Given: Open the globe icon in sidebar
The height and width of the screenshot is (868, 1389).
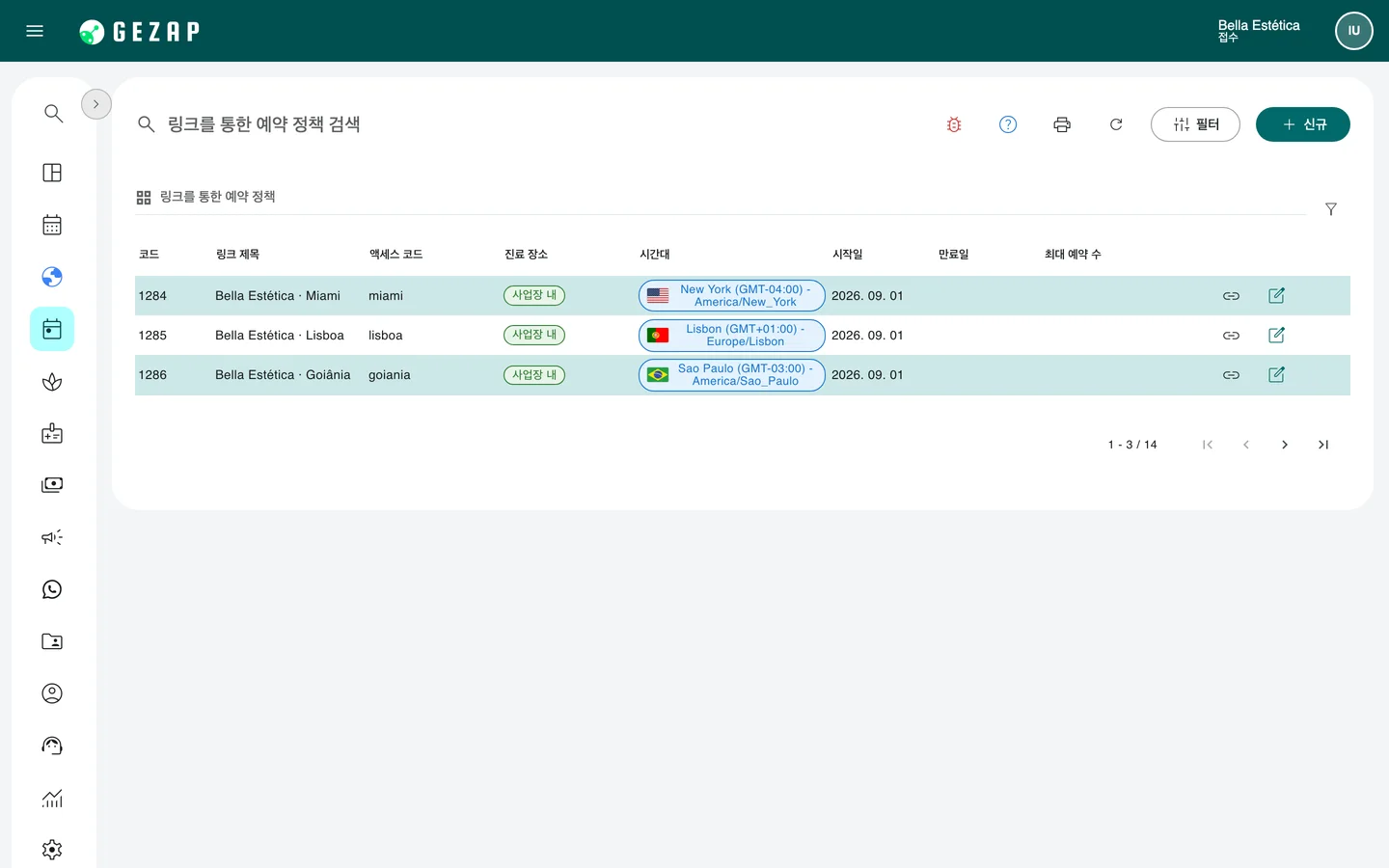Looking at the screenshot, I should 52,277.
